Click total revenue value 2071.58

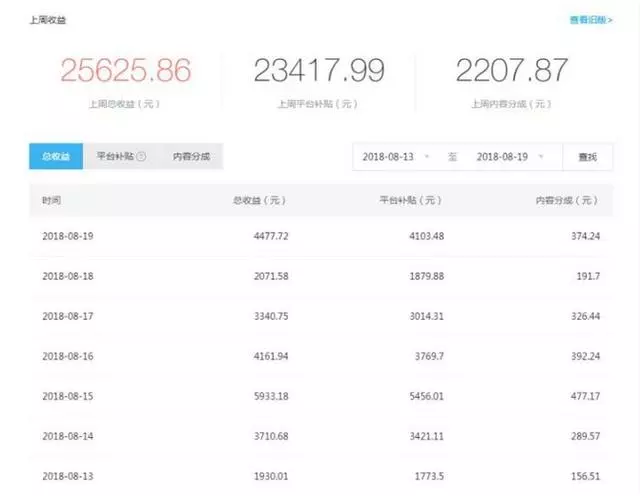click(x=271, y=276)
